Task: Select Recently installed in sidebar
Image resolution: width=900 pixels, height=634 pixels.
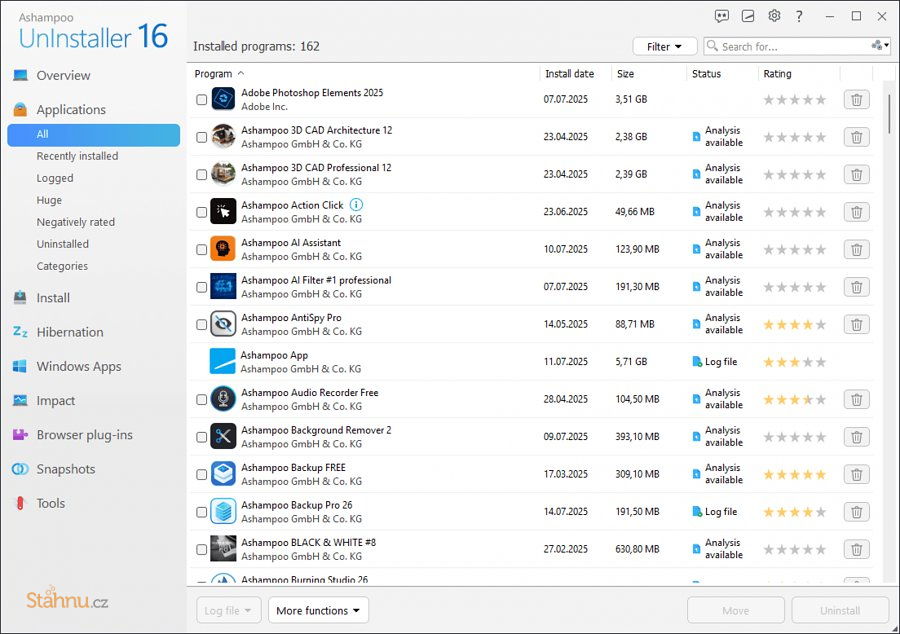Action: tap(77, 156)
